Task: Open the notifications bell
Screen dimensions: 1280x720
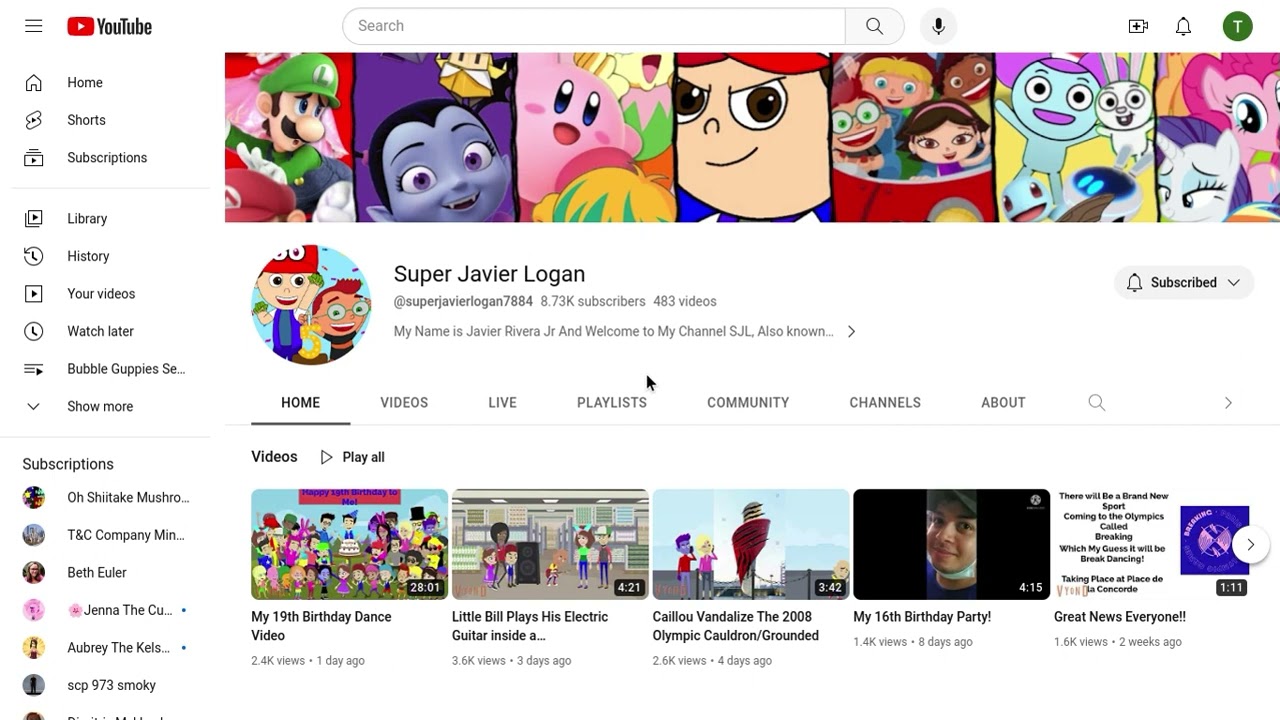Action: click(1183, 27)
